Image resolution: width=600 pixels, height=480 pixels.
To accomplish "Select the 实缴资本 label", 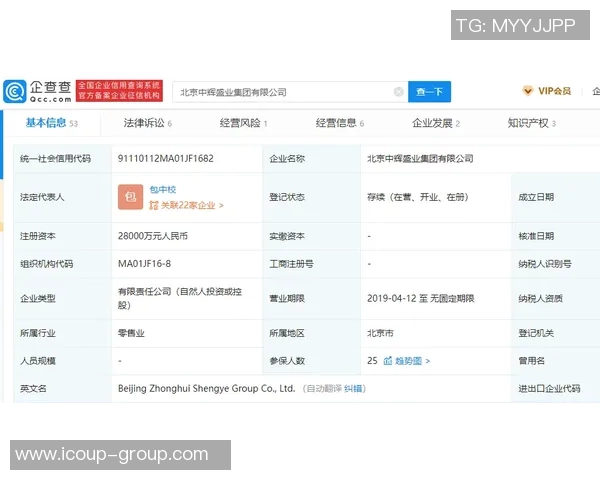I will tap(287, 236).
